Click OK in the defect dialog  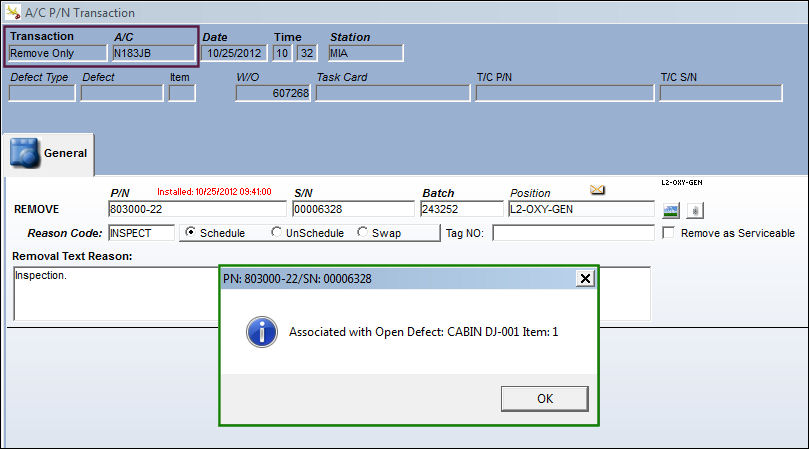tap(544, 398)
